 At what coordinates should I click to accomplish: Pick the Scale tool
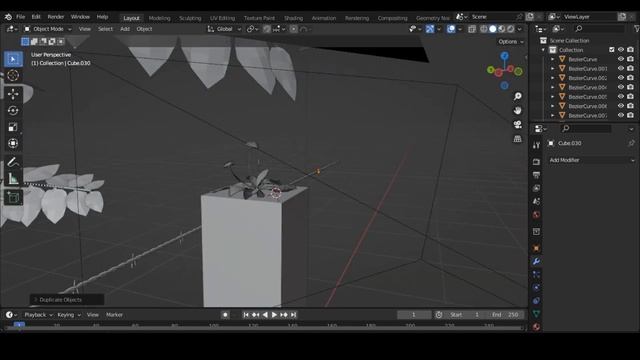pyautogui.click(x=13, y=127)
